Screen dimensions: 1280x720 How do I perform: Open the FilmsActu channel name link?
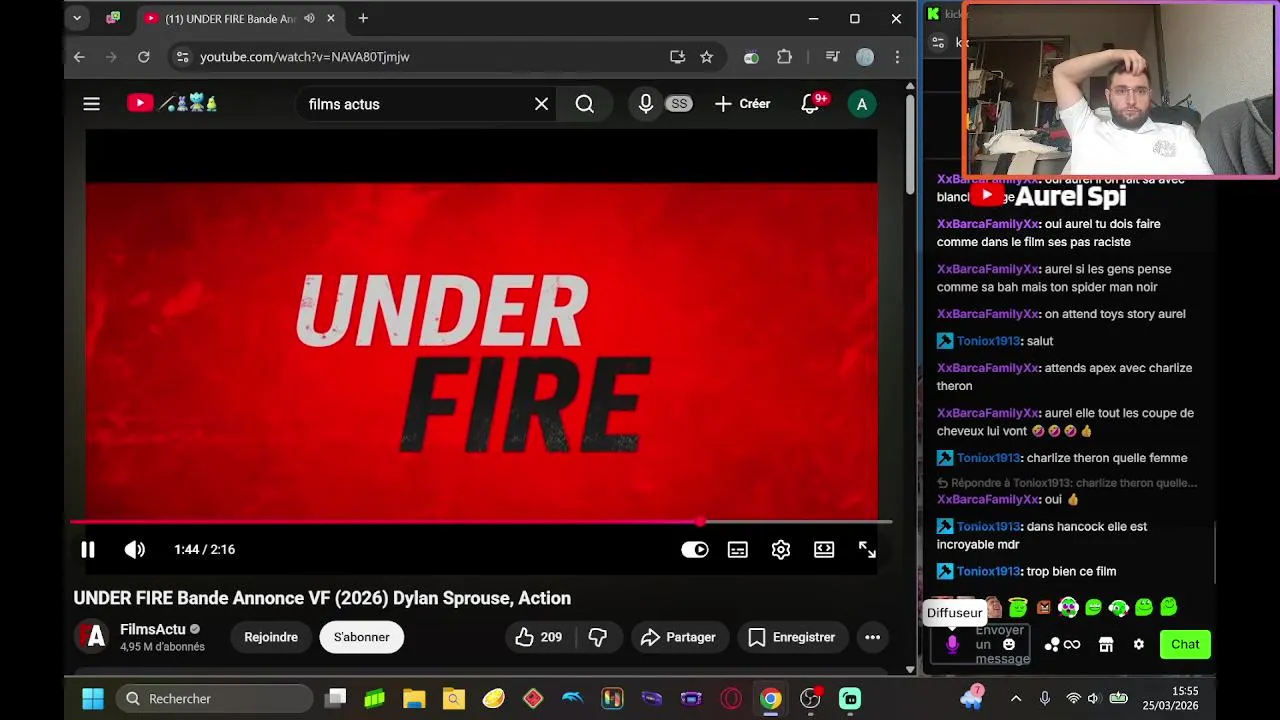153,629
